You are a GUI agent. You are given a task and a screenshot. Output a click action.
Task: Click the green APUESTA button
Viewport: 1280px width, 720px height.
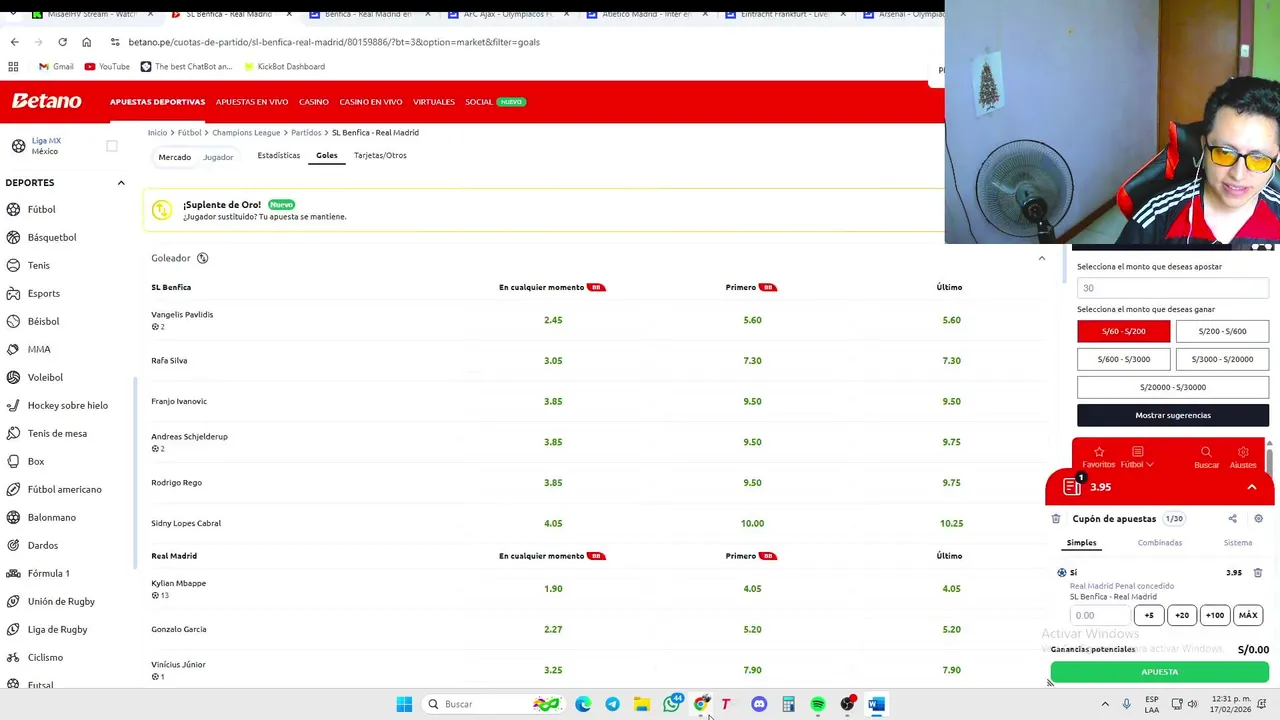[1159, 672]
